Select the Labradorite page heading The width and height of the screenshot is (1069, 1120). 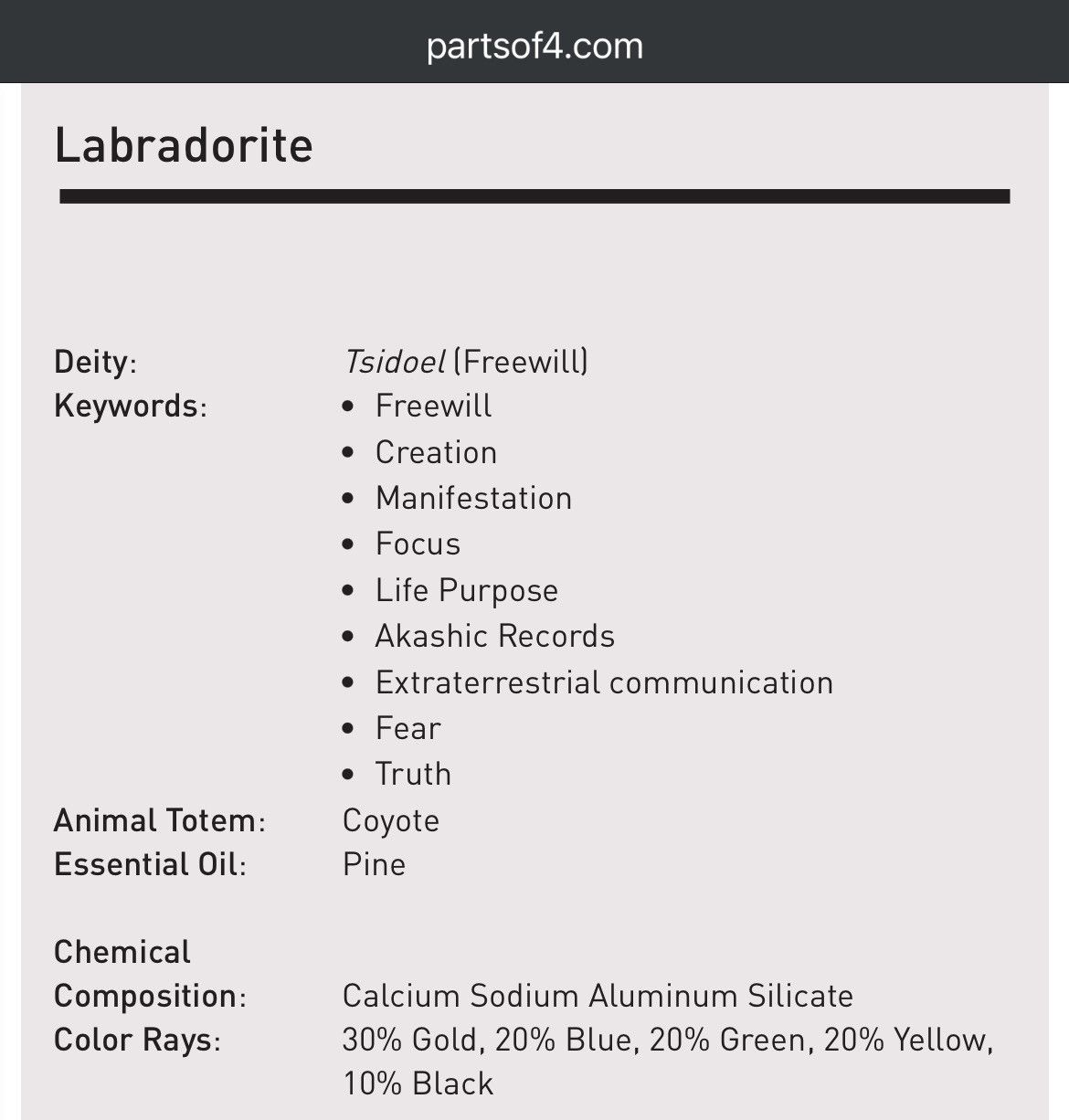coord(184,145)
